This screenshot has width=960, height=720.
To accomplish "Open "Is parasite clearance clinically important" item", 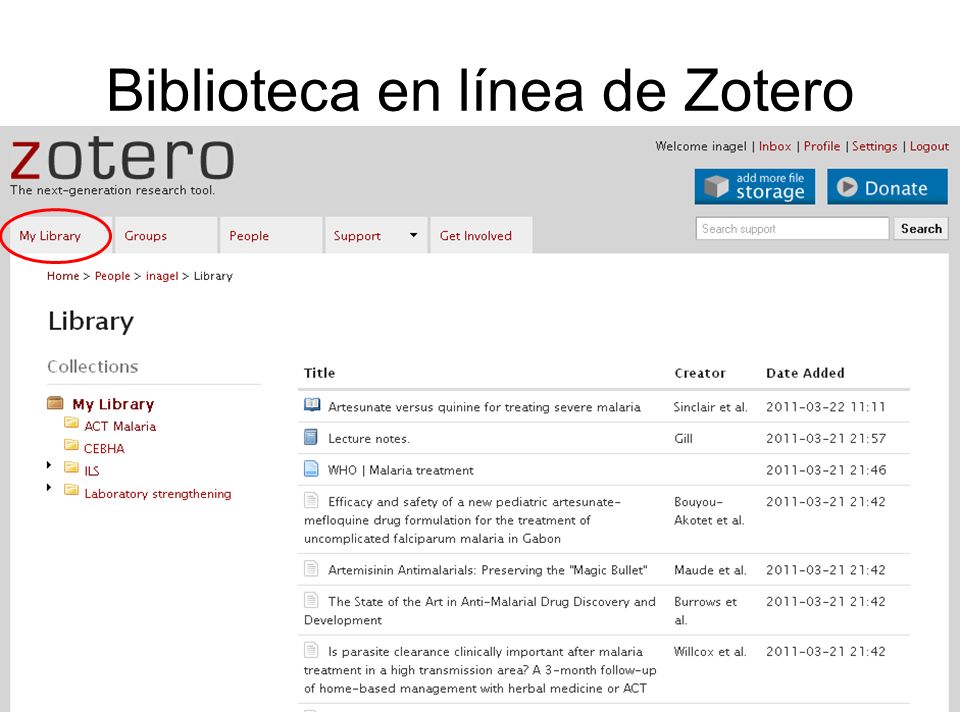I will [x=480, y=670].
